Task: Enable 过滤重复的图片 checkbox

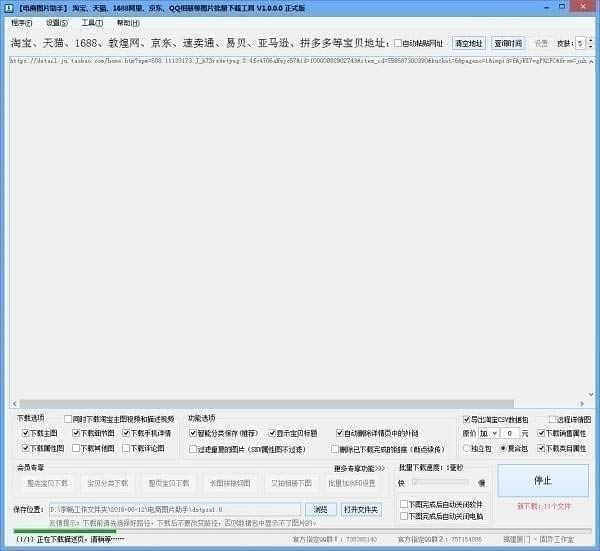Action: (x=193, y=449)
